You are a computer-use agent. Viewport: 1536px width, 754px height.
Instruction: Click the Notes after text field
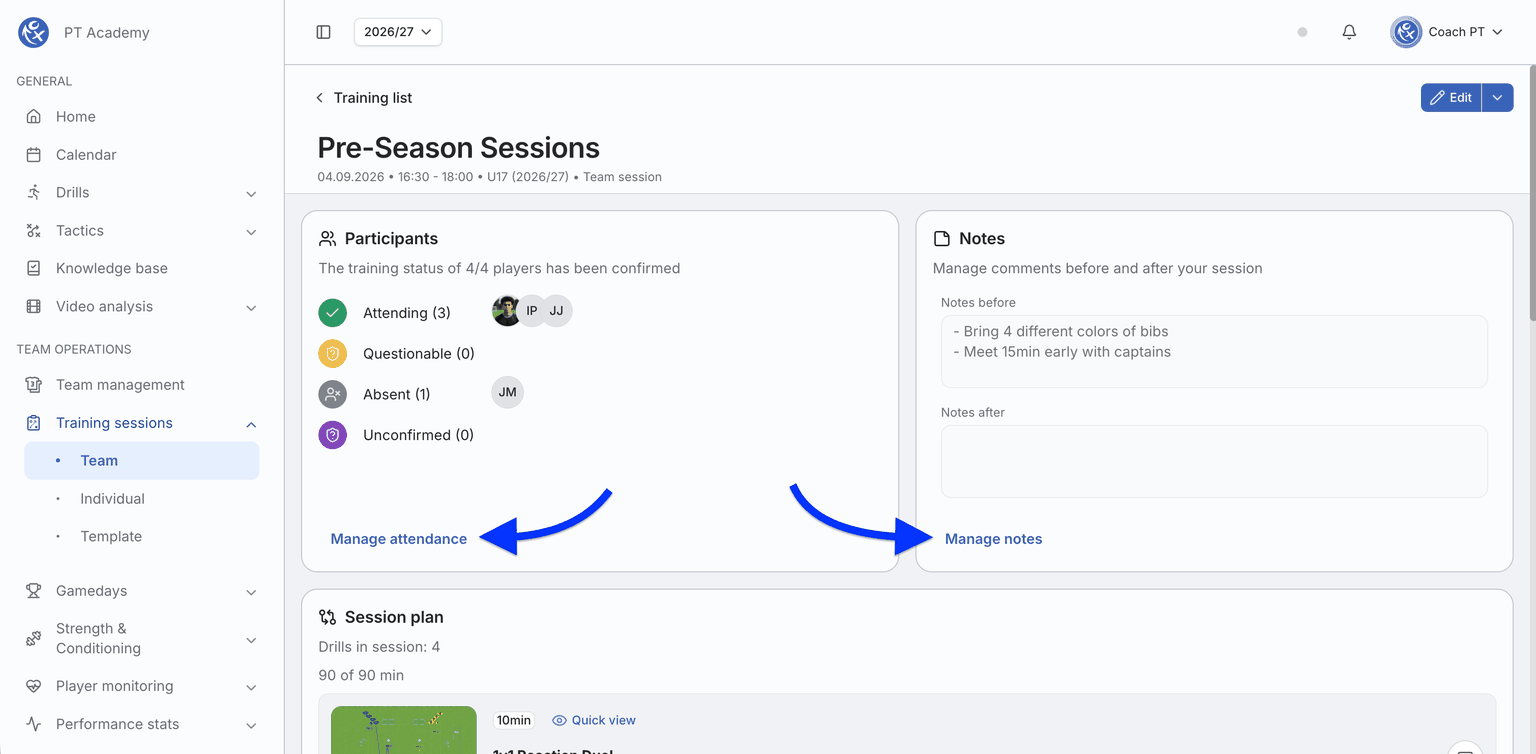pos(1214,462)
